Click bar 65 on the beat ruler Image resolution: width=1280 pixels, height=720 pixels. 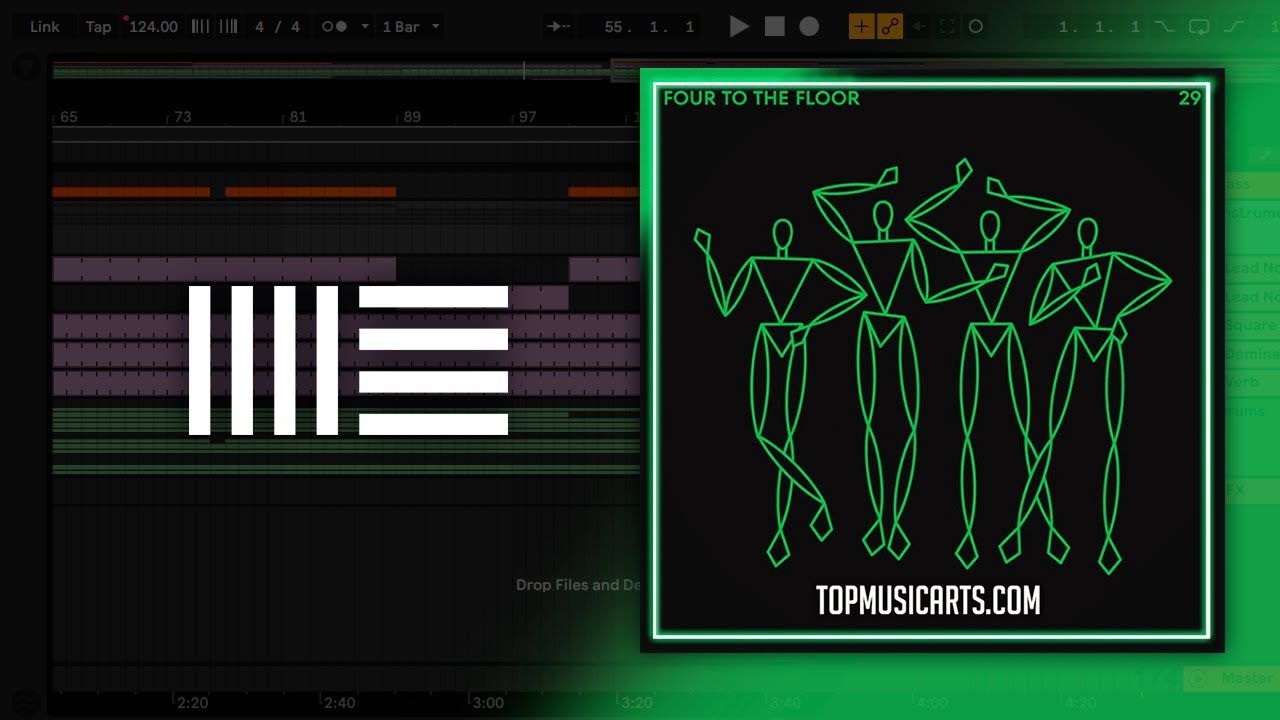(68, 117)
